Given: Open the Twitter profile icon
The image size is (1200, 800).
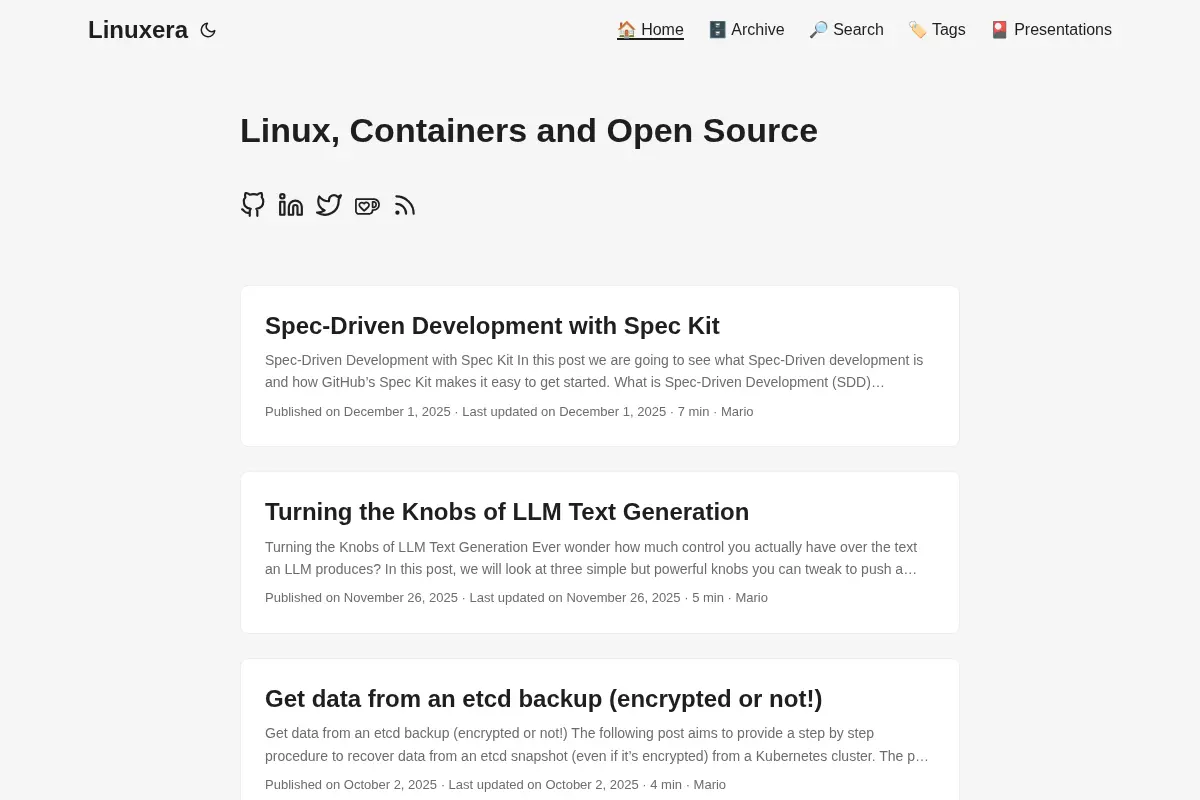Looking at the screenshot, I should coord(329,205).
